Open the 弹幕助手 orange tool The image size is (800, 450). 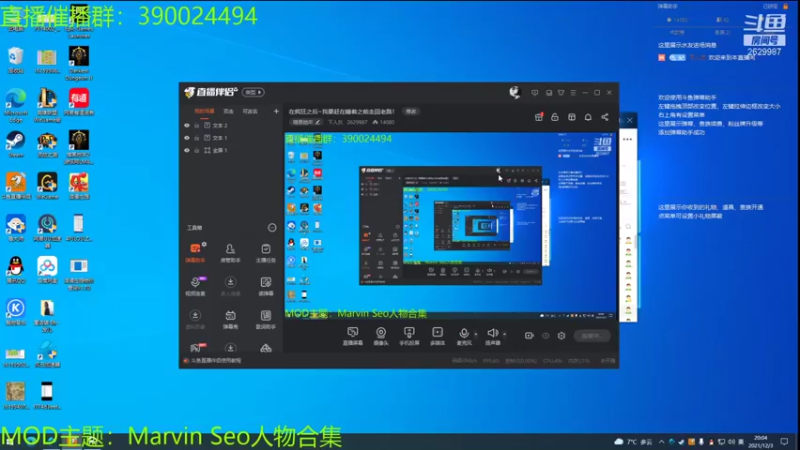(195, 253)
